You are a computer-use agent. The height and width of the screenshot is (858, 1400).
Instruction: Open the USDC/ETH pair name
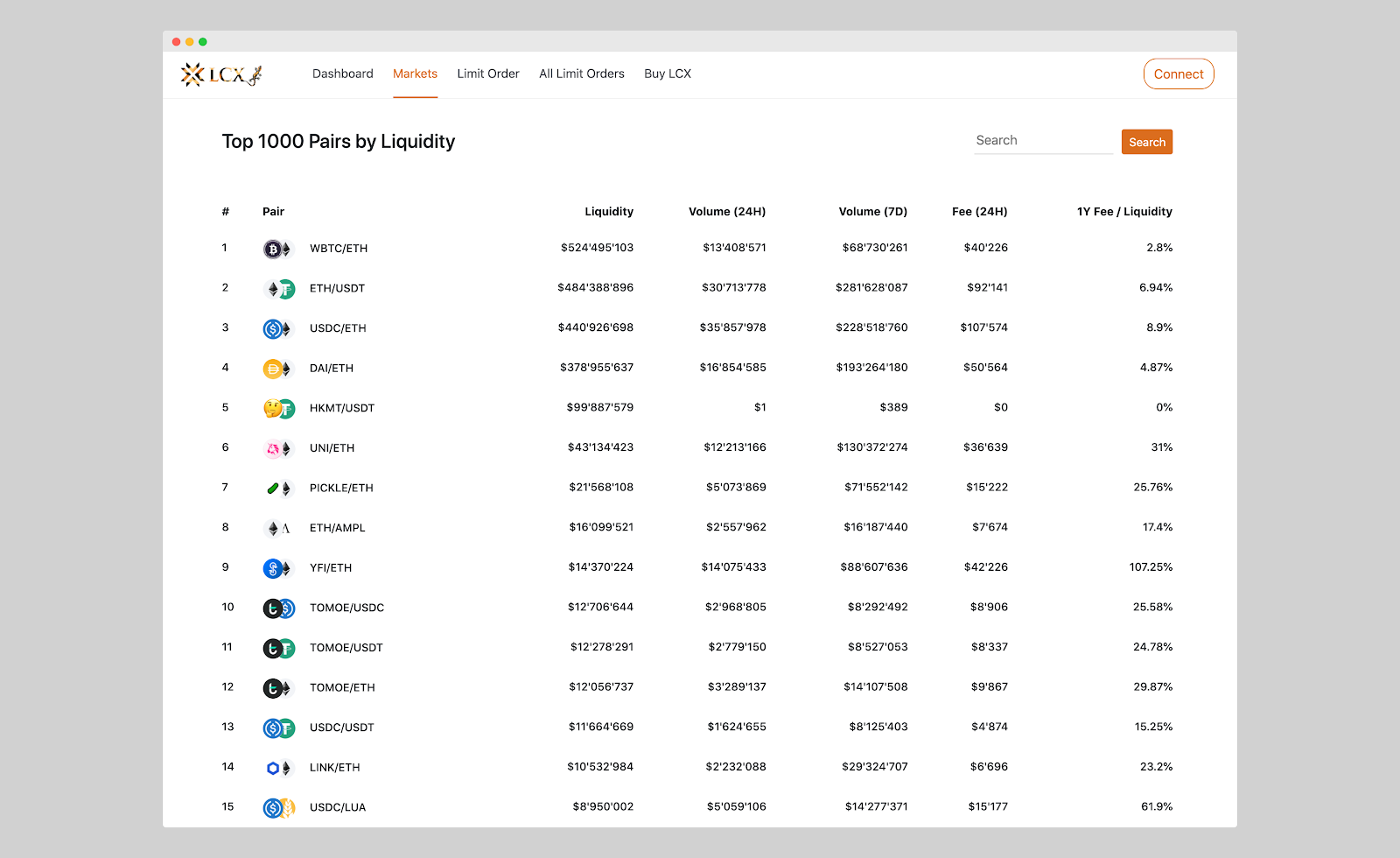(338, 328)
